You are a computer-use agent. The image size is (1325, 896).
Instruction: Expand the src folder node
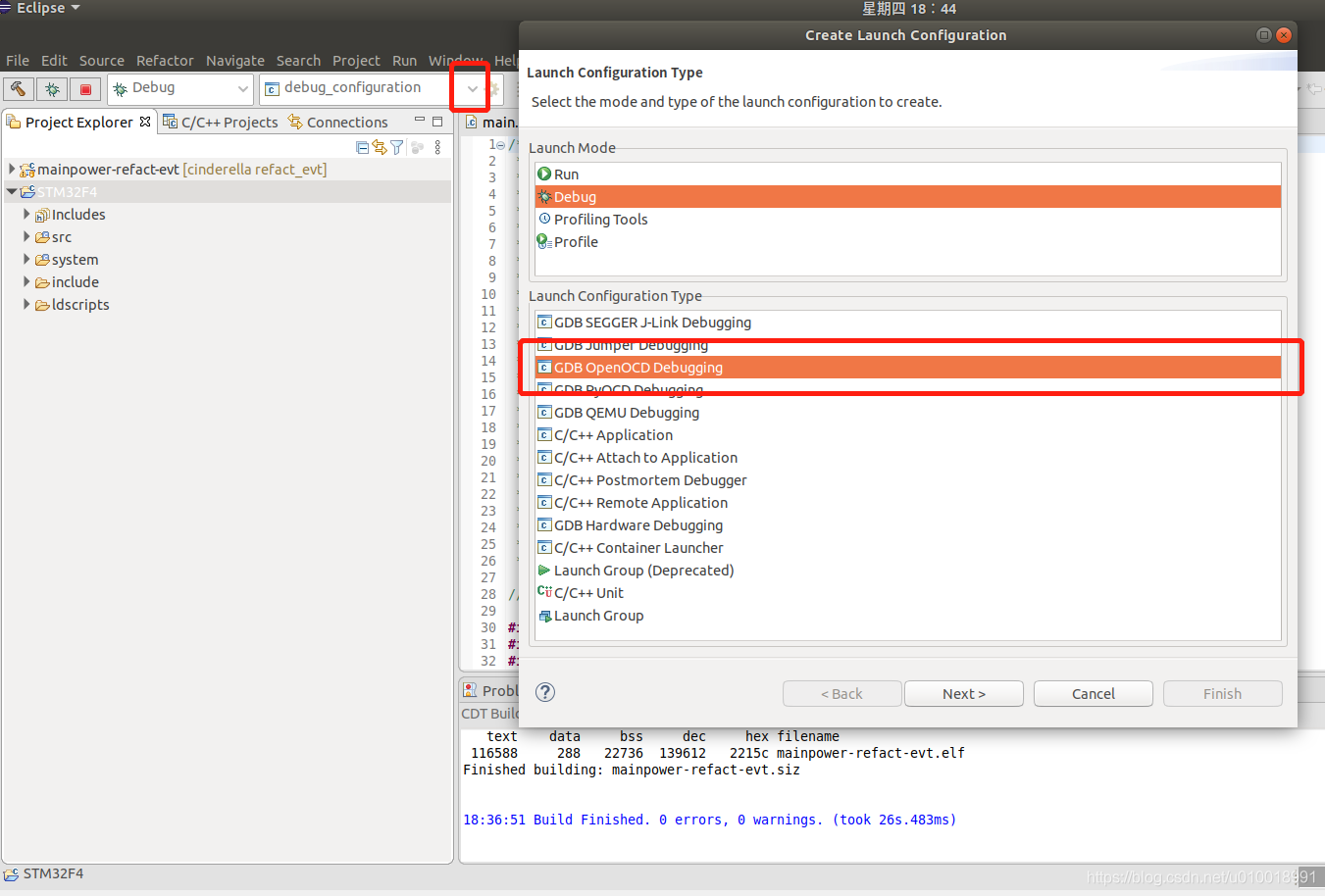(x=26, y=236)
